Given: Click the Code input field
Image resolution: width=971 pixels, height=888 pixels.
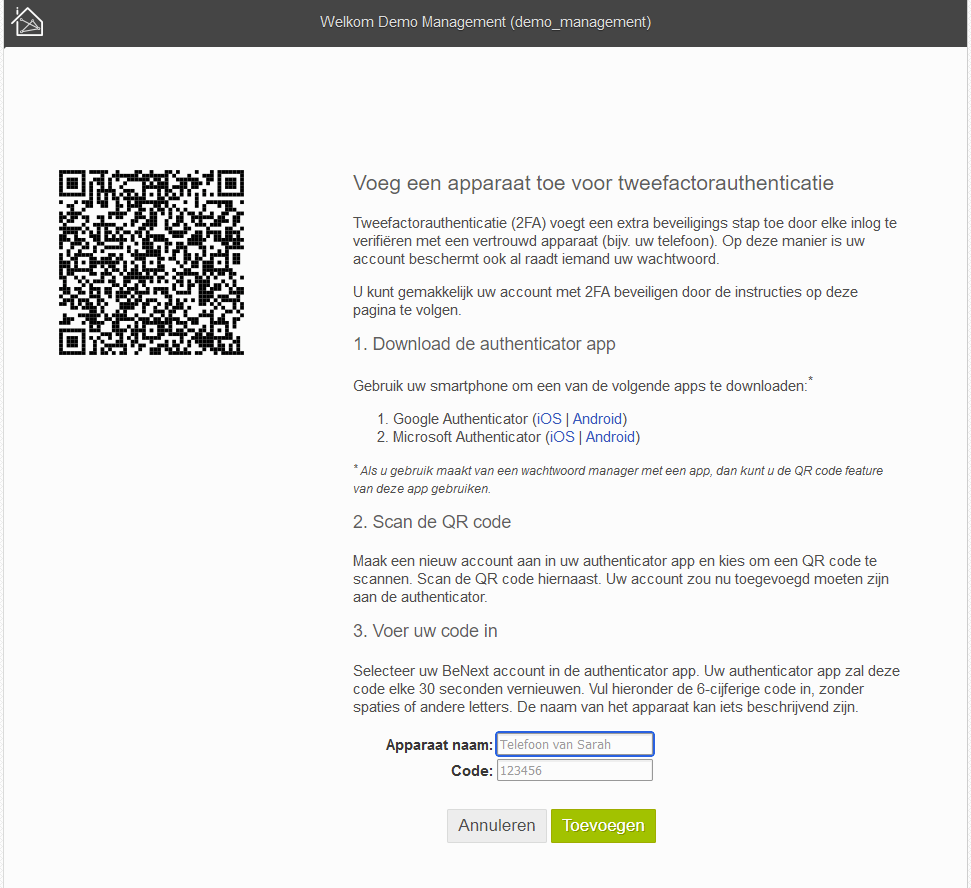Looking at the screenshot, I should pyautogui.click(x=574, y=770).
